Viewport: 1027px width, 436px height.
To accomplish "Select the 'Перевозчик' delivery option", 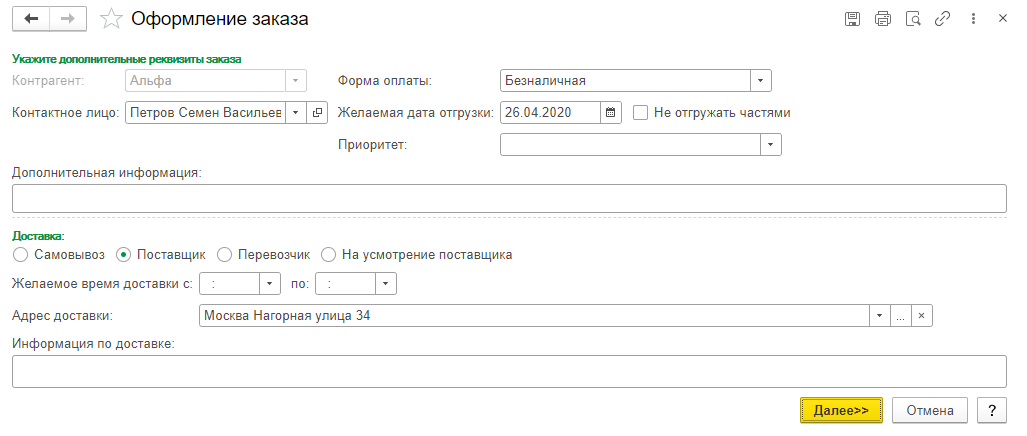I will pyautogui.click(x=224, y=255).
